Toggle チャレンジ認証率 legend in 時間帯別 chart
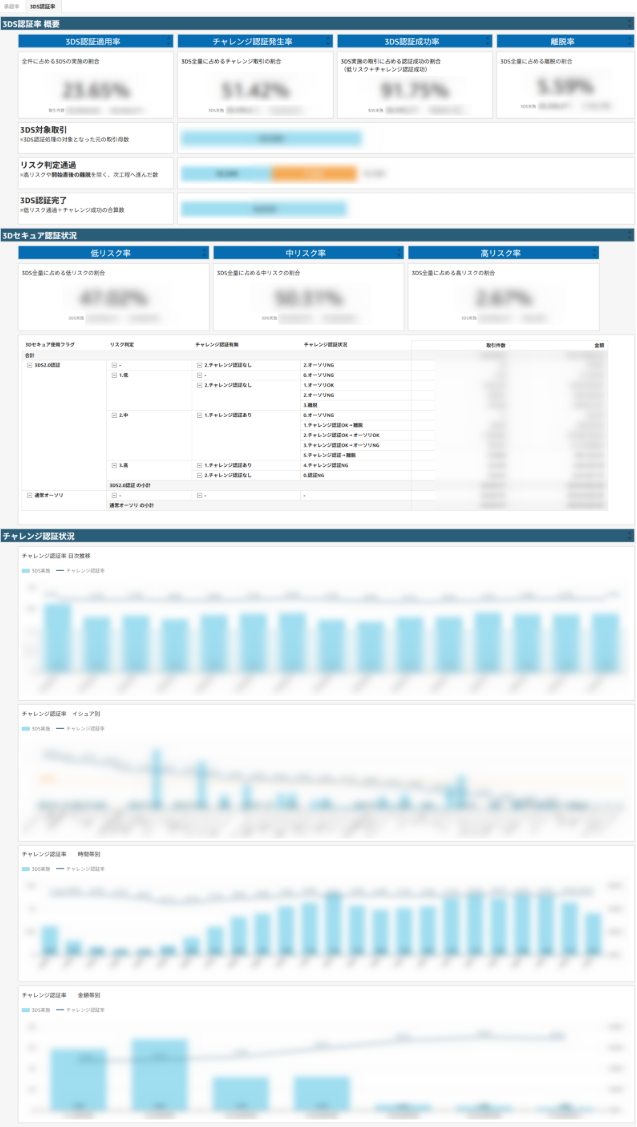 (x=80, y=869)
